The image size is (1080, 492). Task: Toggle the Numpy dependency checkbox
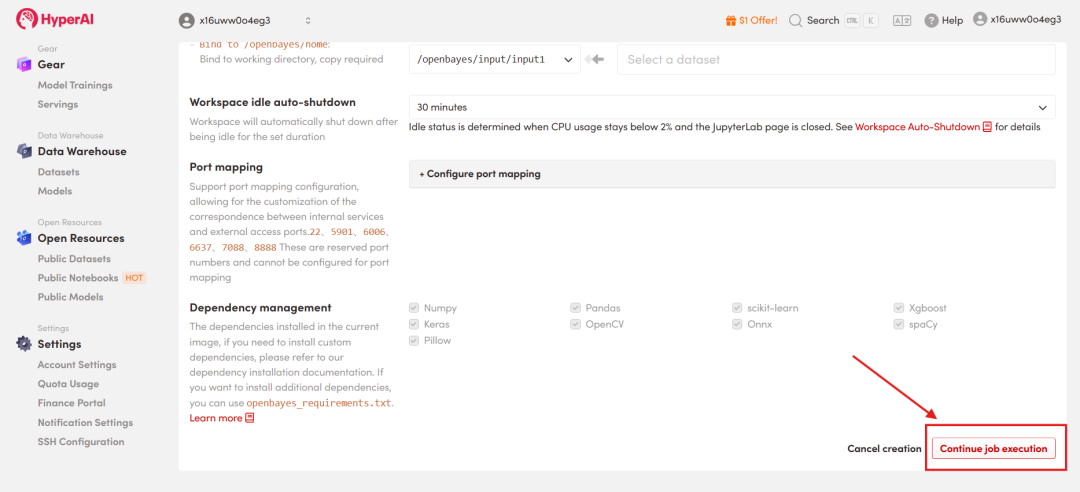coord(414,308)
